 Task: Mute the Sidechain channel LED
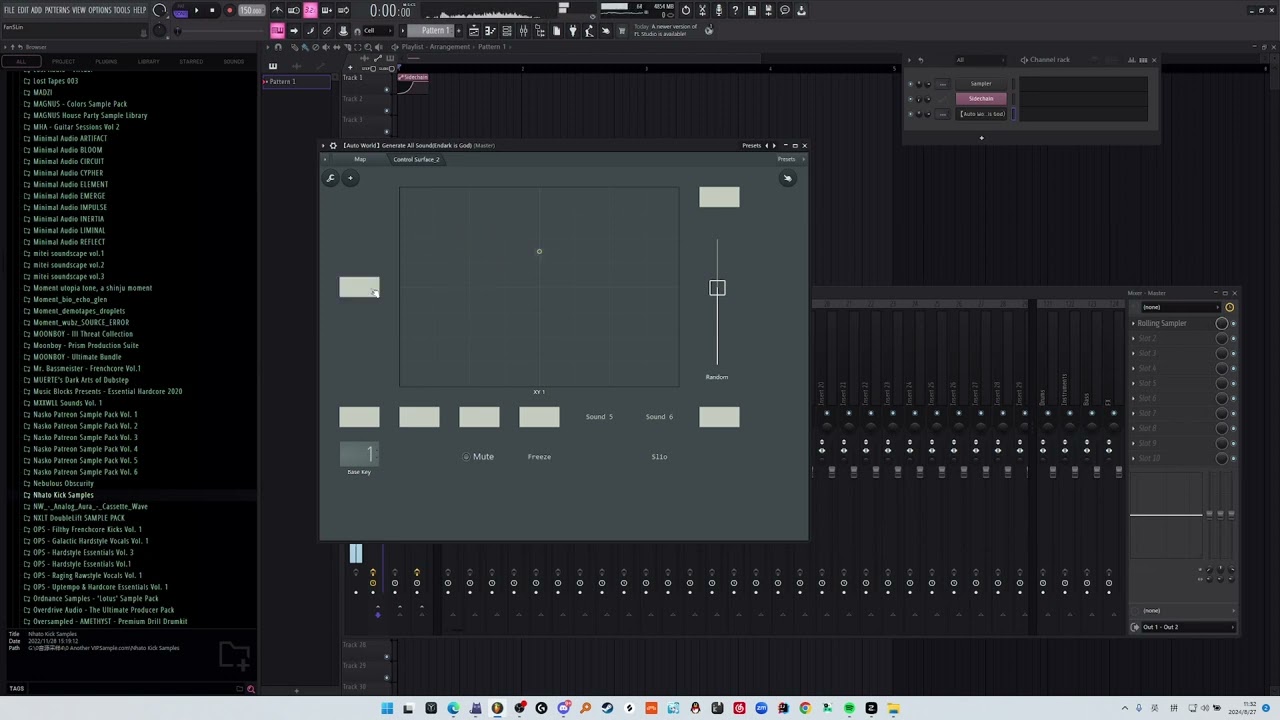[910, 99]
